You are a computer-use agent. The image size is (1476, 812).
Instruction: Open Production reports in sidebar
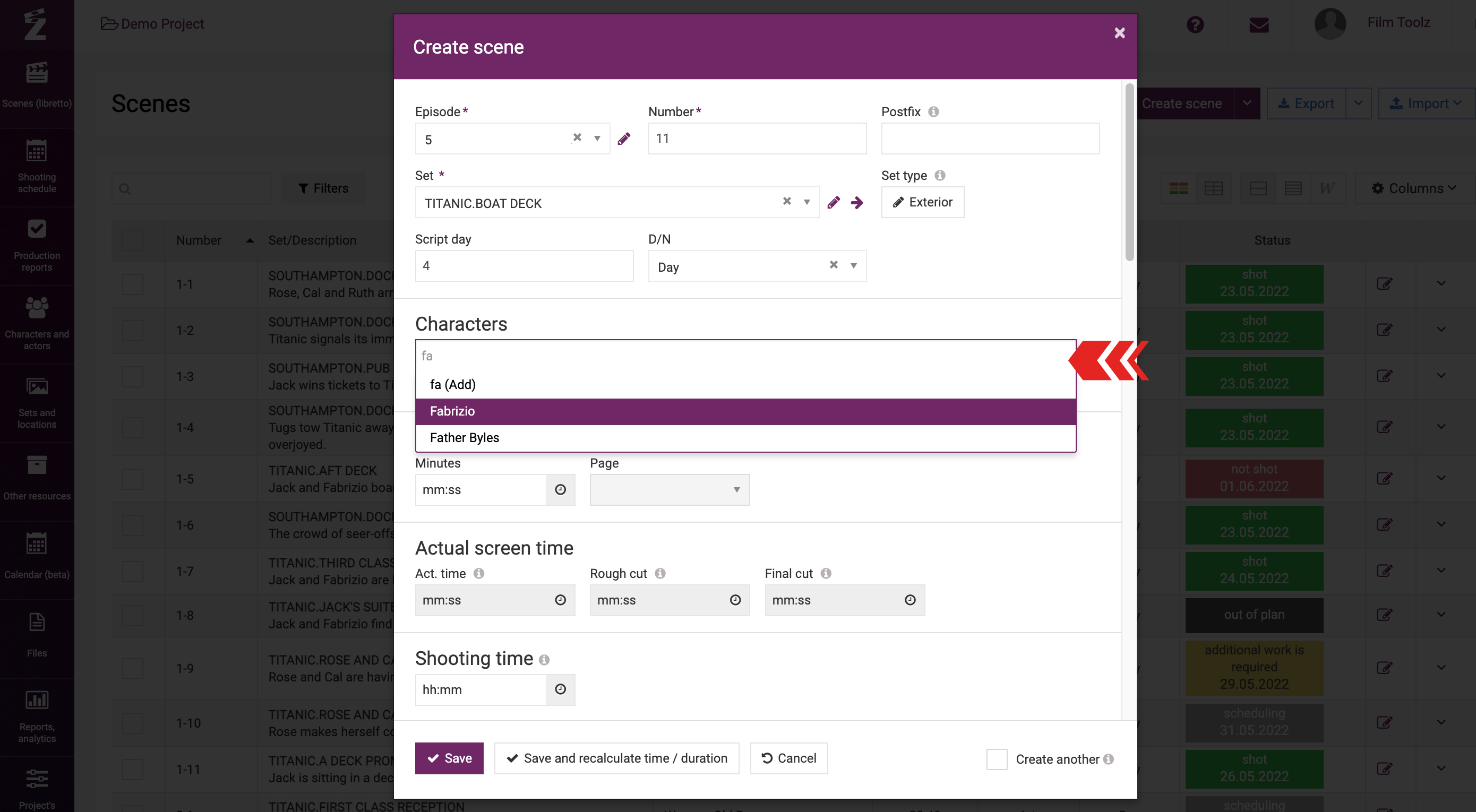coord(37,245)
